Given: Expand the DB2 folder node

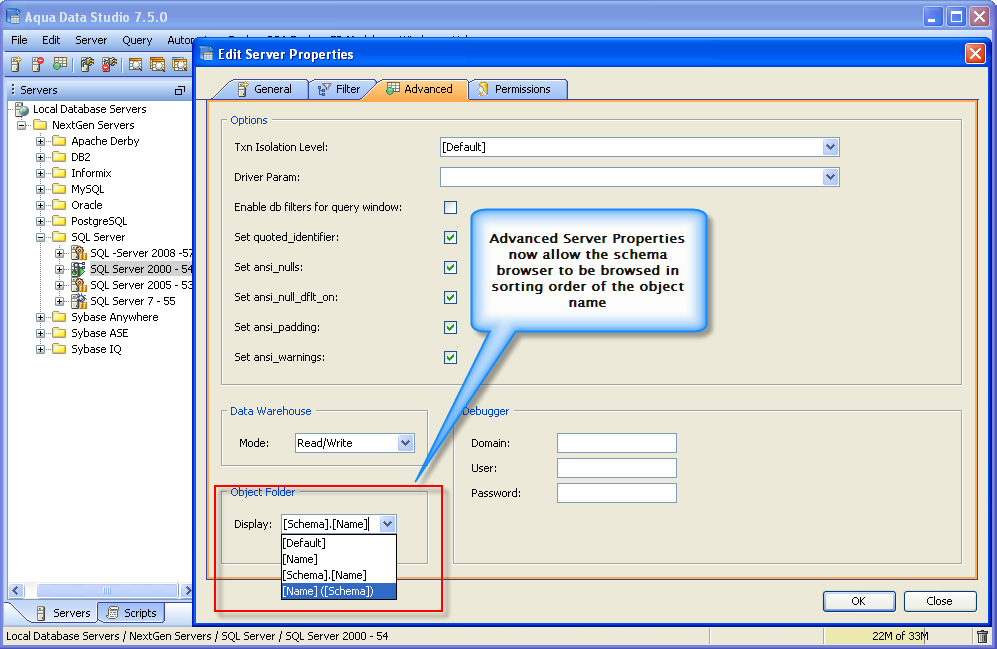Looking at the screenshot, I should [x=41, y=157].
